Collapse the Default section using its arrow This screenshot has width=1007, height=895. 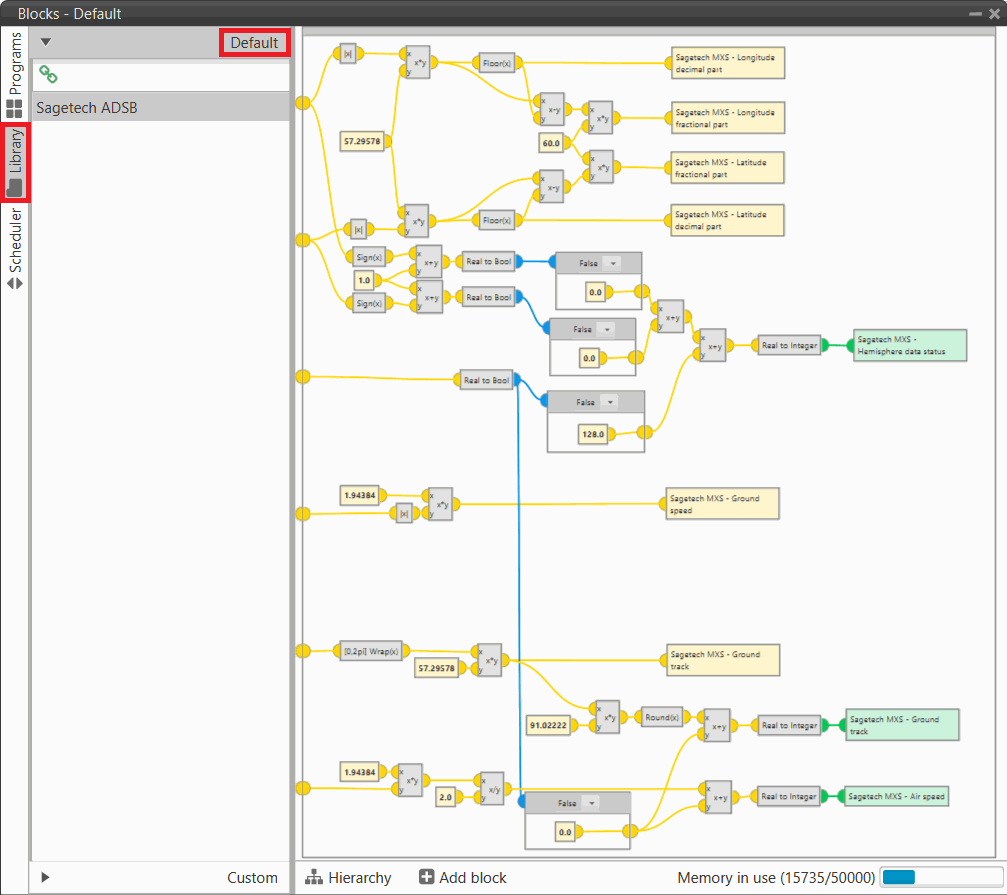pyautogui.click(x=45, y=43)
